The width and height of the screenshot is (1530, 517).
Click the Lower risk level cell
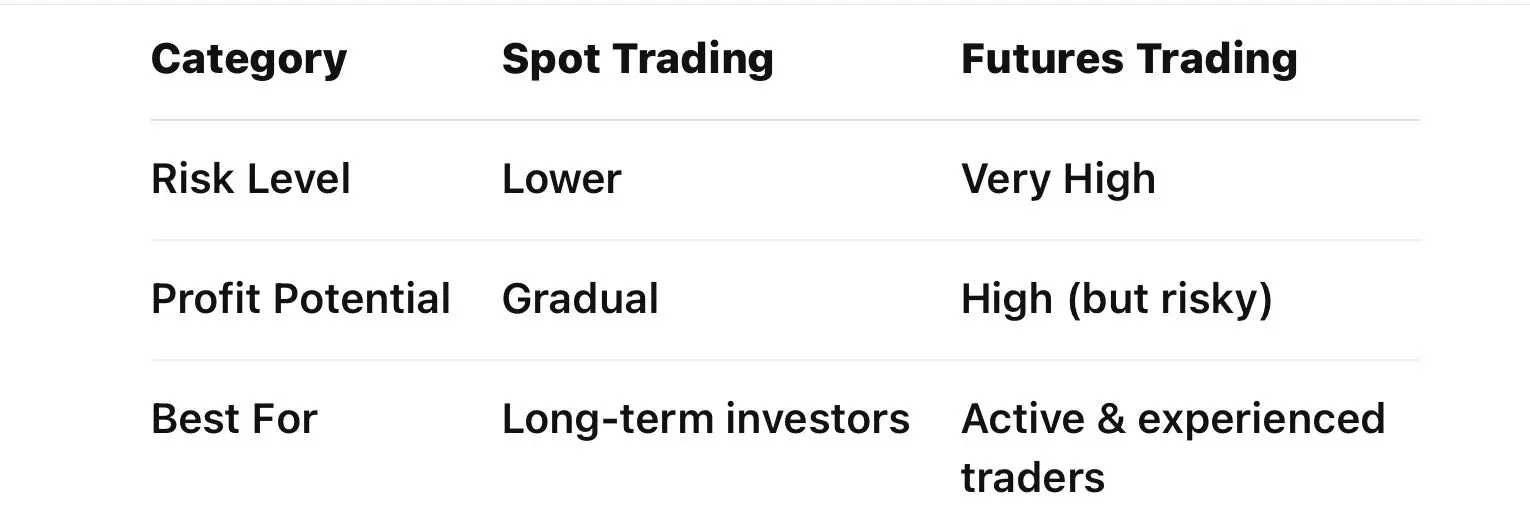point(561,180)
